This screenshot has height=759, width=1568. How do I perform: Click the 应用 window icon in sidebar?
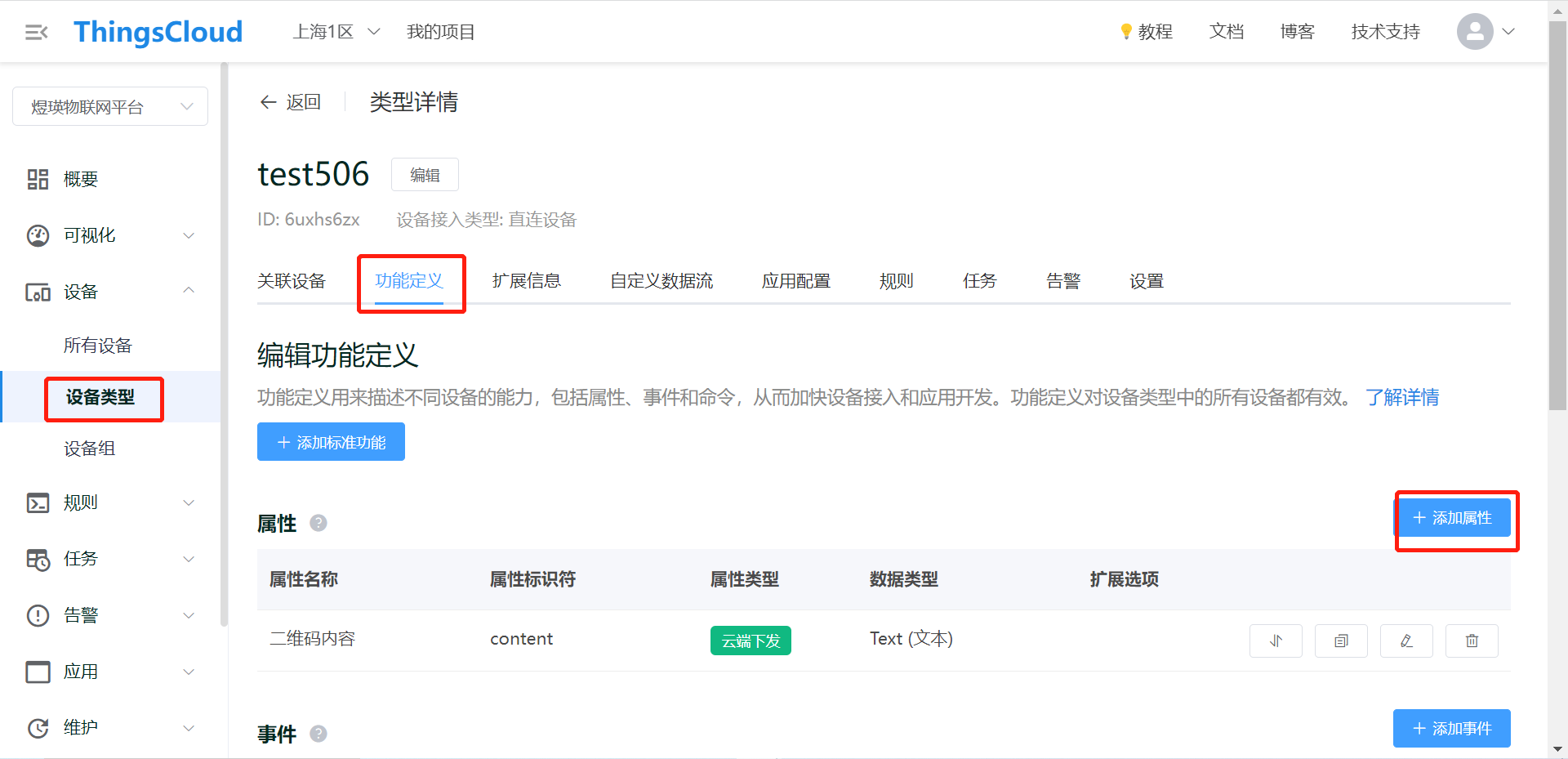[38, 672]
